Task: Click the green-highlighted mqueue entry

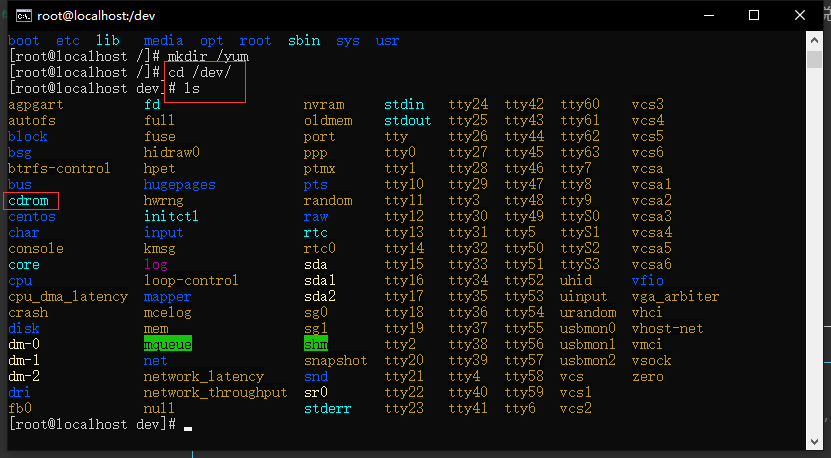Action: [167, 345]
